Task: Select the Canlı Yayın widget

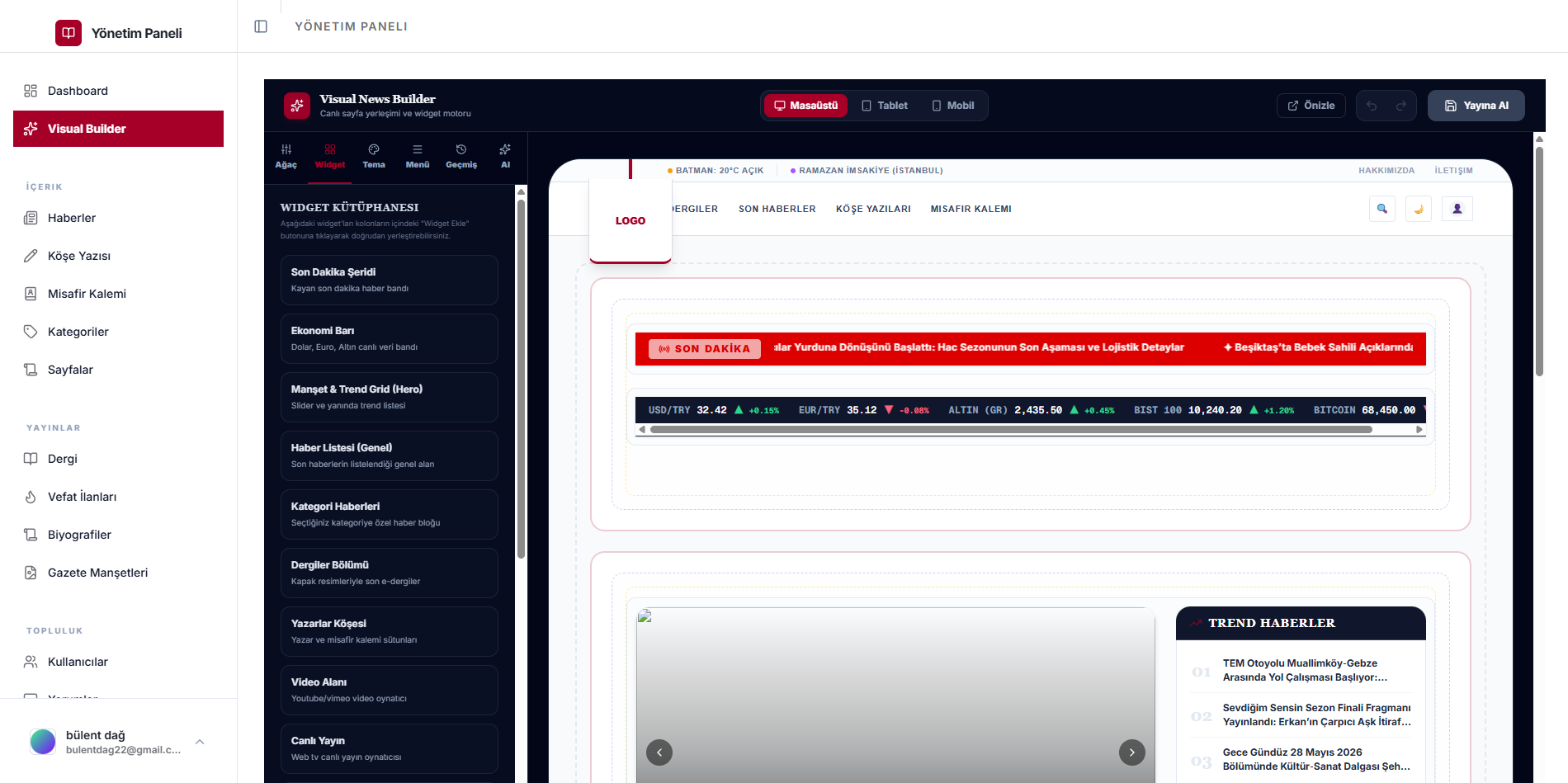Action: [x=390, y=748]
